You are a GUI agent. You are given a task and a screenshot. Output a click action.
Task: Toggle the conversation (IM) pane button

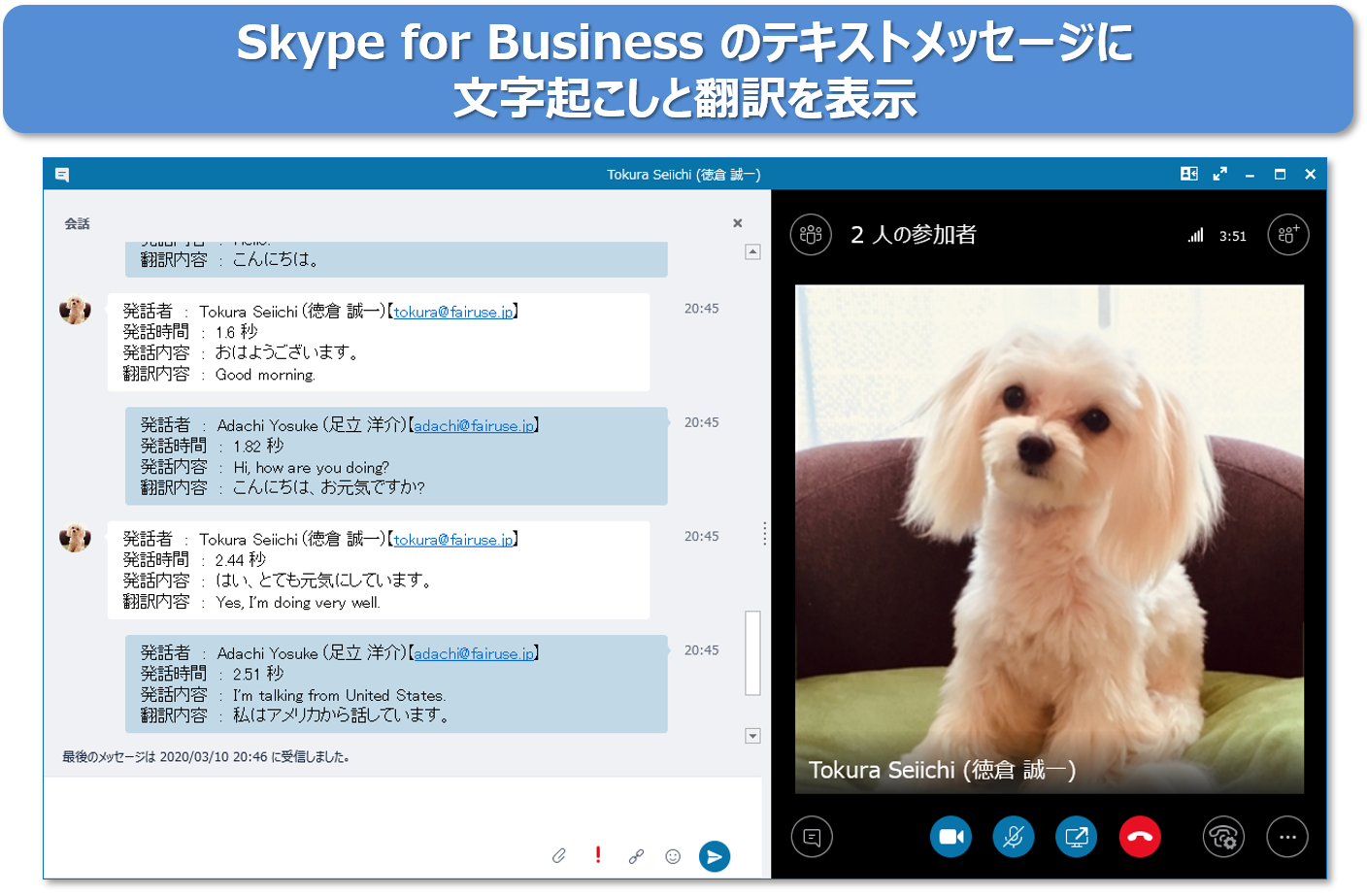[x=812, y=837]
